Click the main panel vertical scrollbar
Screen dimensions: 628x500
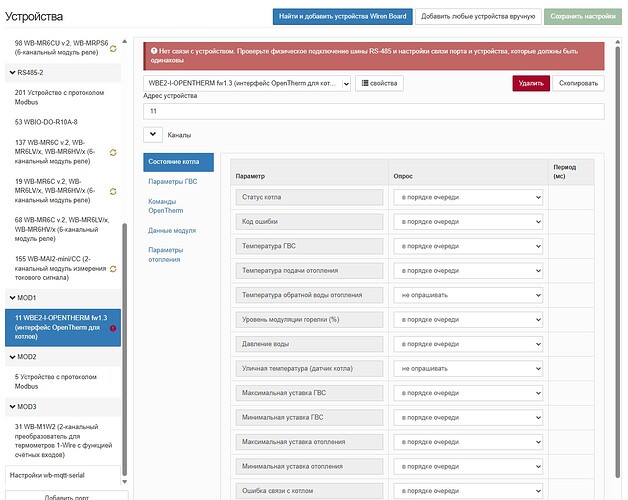pos(617,262)
